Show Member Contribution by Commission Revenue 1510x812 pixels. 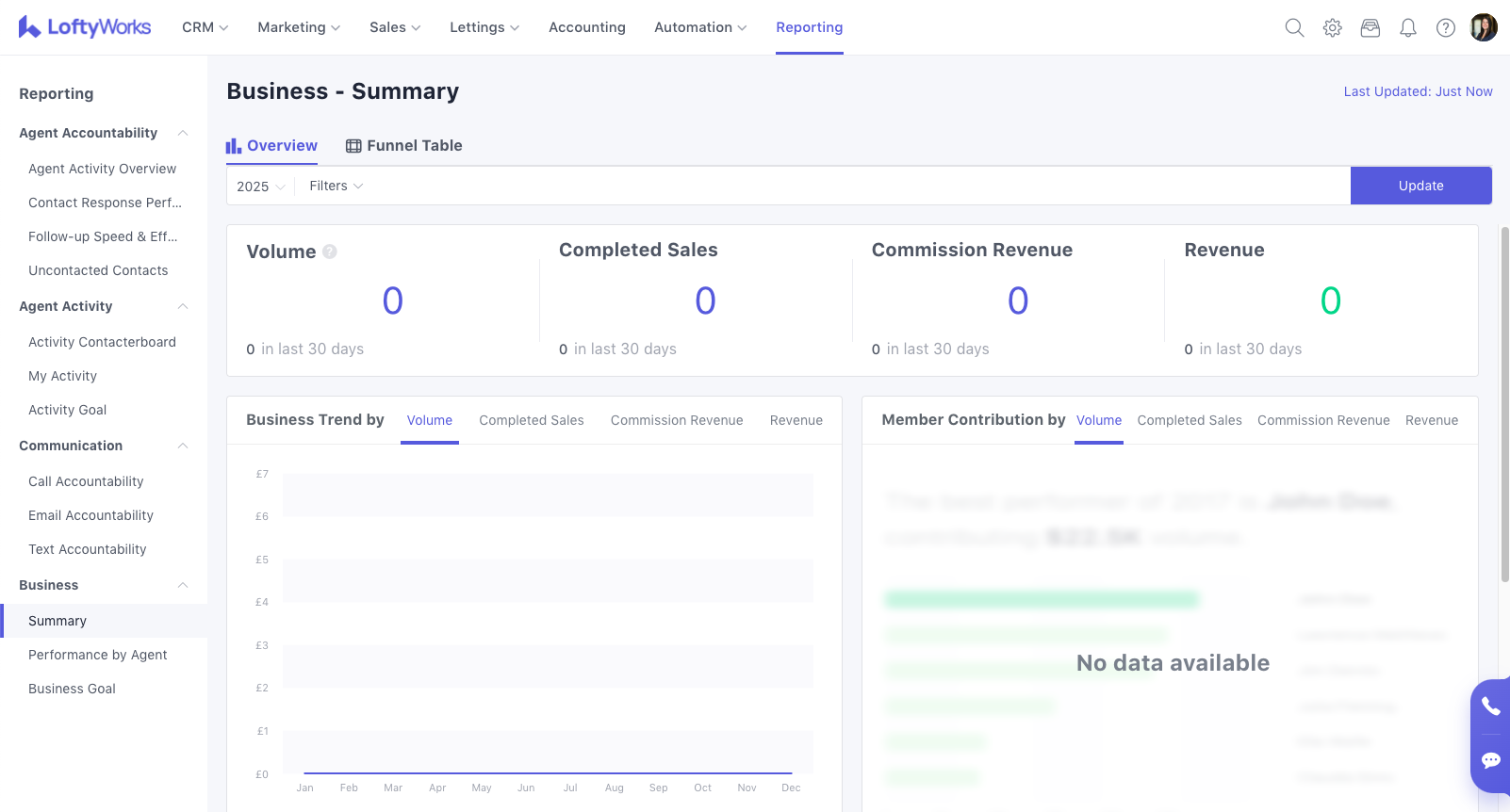coord(1322,420)
